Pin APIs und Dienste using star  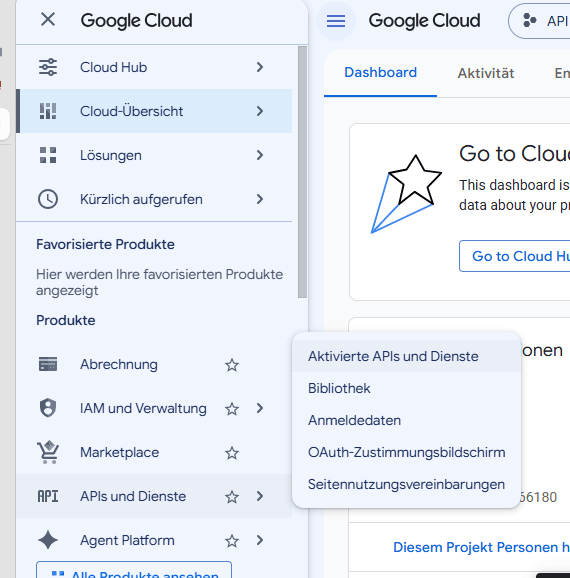(x=232, y=497)
